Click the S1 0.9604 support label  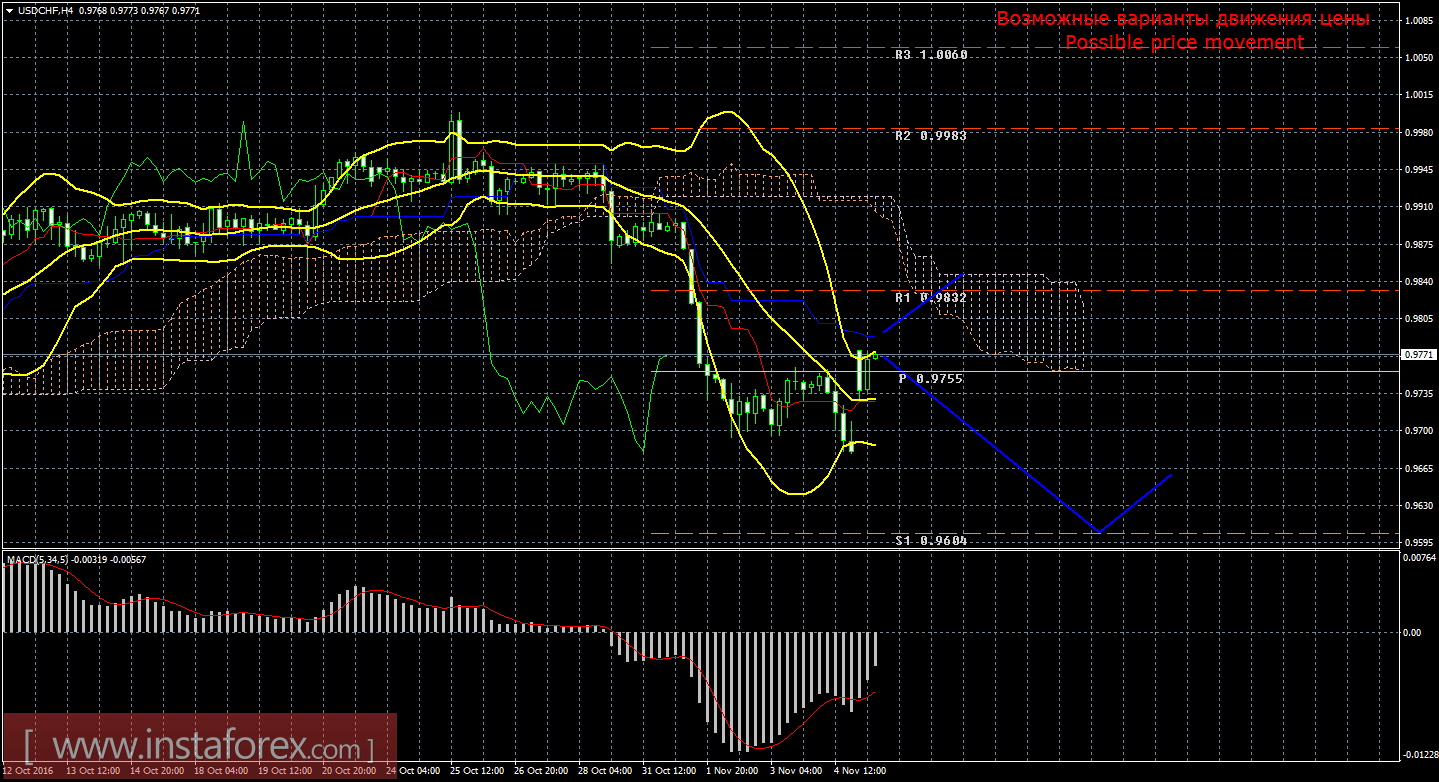point(930,540)
